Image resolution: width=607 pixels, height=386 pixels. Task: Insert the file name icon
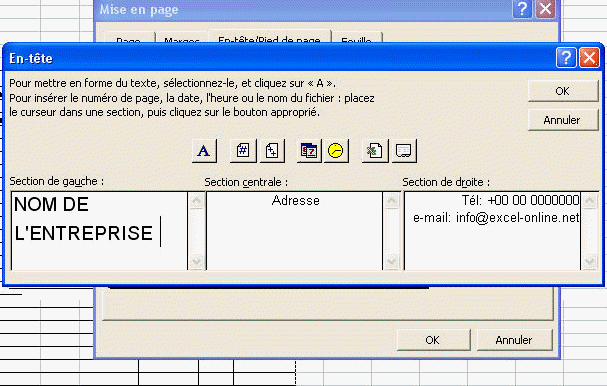point(375,151)
